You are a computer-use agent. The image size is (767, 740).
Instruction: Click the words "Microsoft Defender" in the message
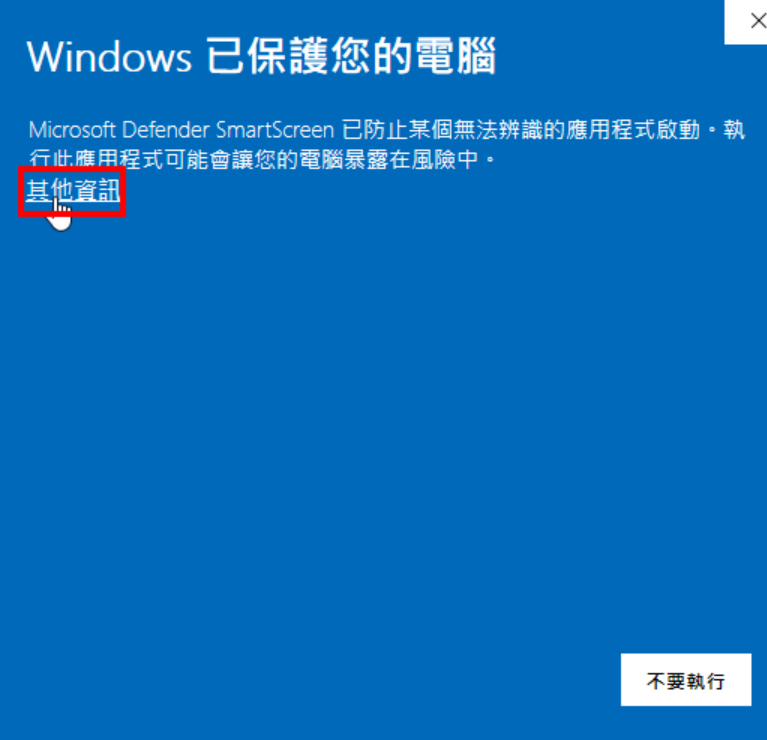[119, 130]
